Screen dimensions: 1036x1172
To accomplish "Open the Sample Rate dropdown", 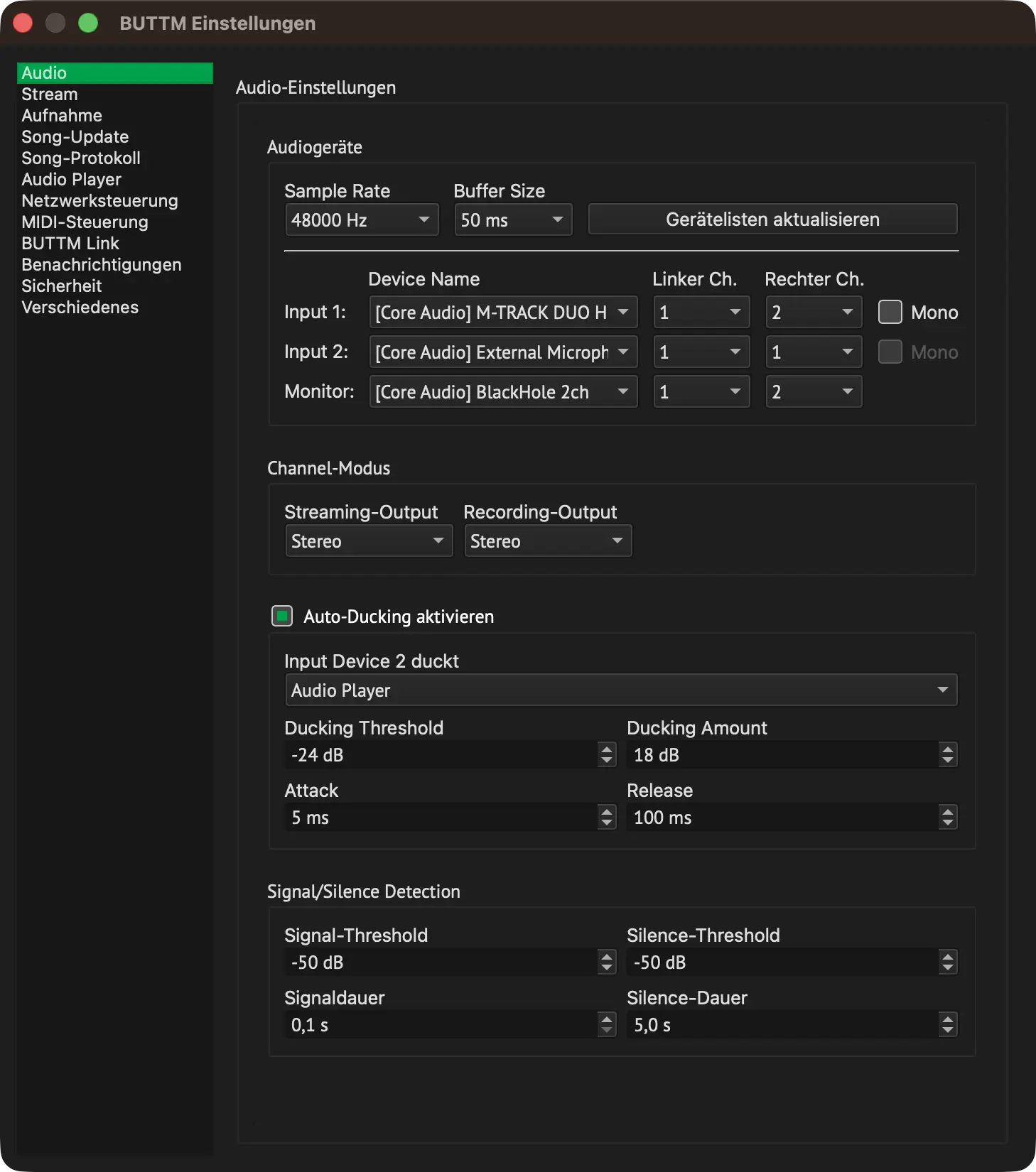I will (362, 219).
